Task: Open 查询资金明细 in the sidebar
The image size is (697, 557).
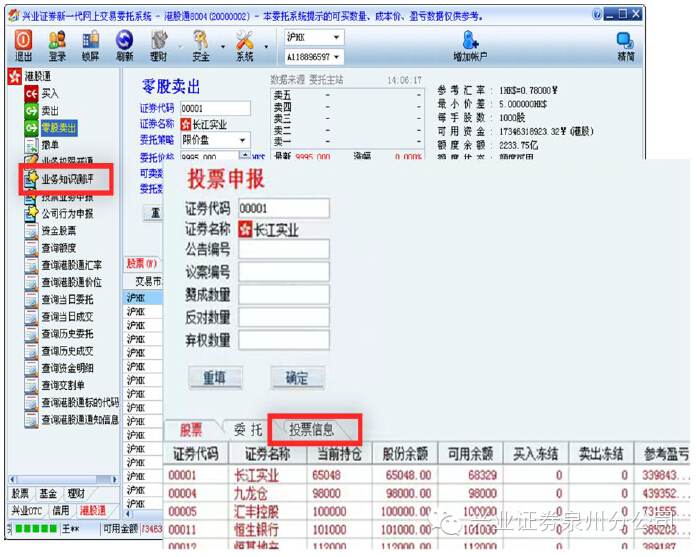Action: pos(68,368)
